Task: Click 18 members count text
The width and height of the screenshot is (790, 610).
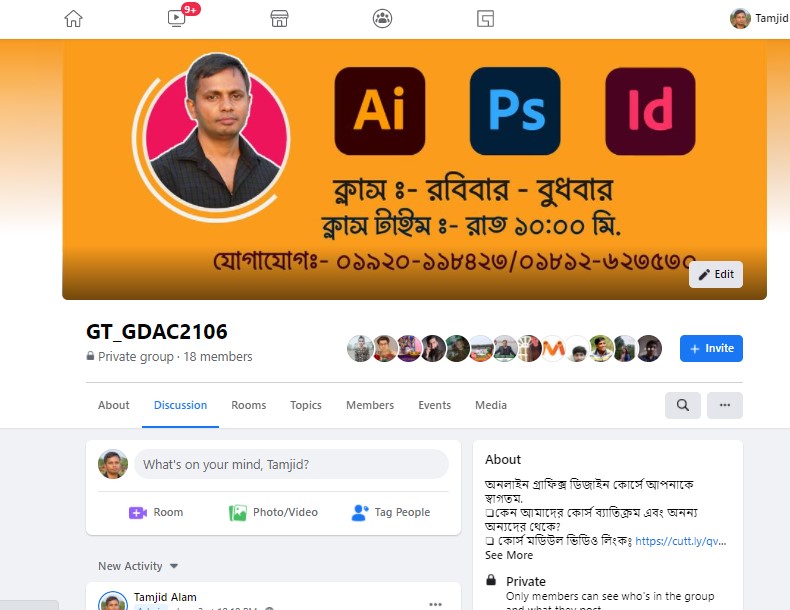Action: pos(218,357)
